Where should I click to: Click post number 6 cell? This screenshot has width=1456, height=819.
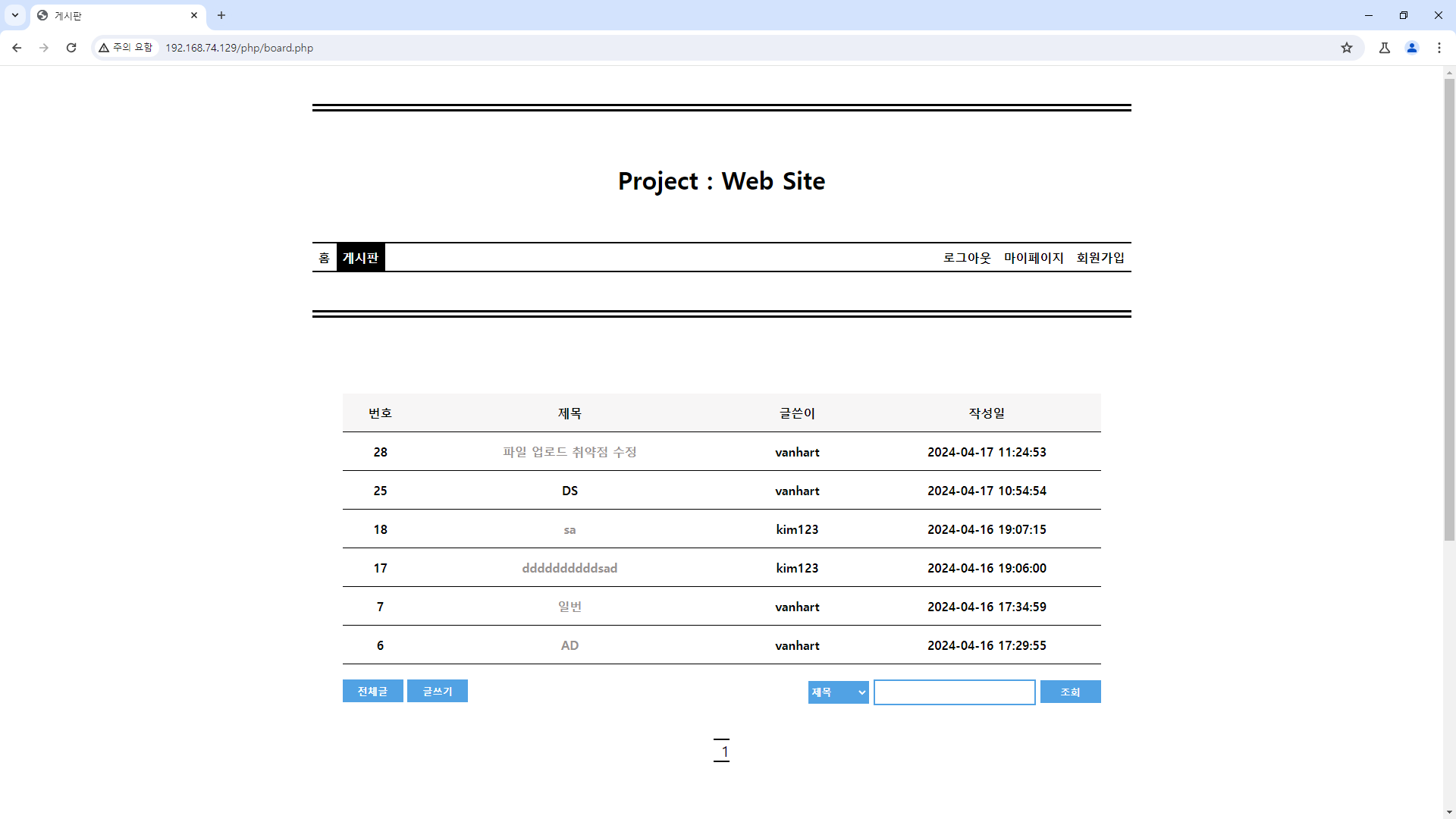click(x=381, y=645)
